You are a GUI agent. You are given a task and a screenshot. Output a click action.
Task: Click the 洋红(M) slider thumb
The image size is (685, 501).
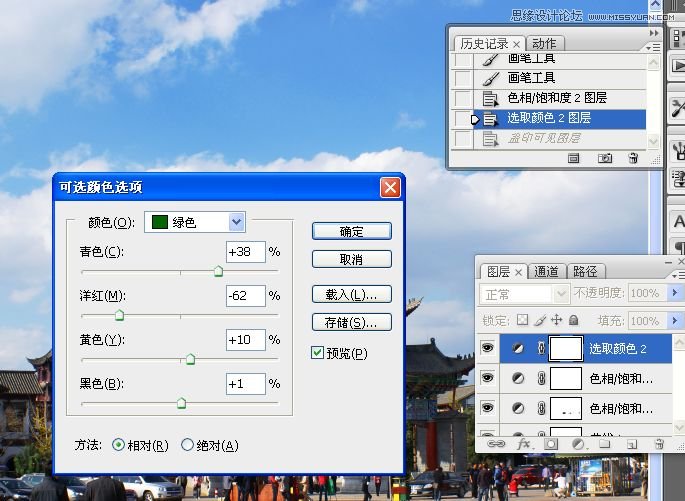click(x=119, y=315)
